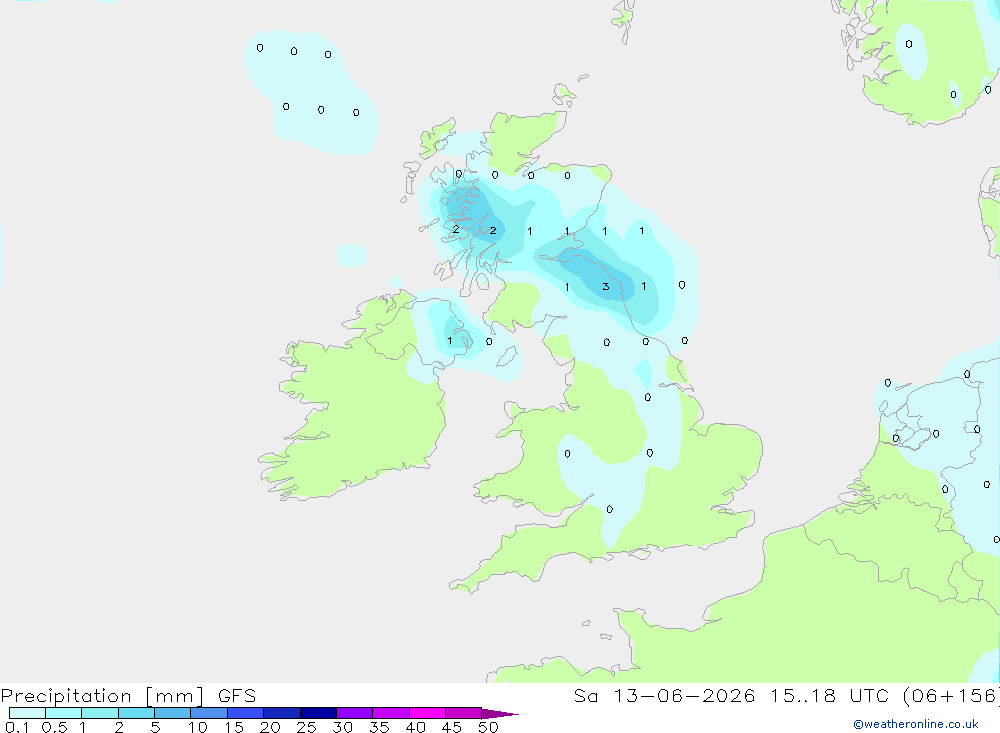The image size is (1000, 733).
Task: Click the above-50 mm arrow tip of legend
Action: pos(500,713)
